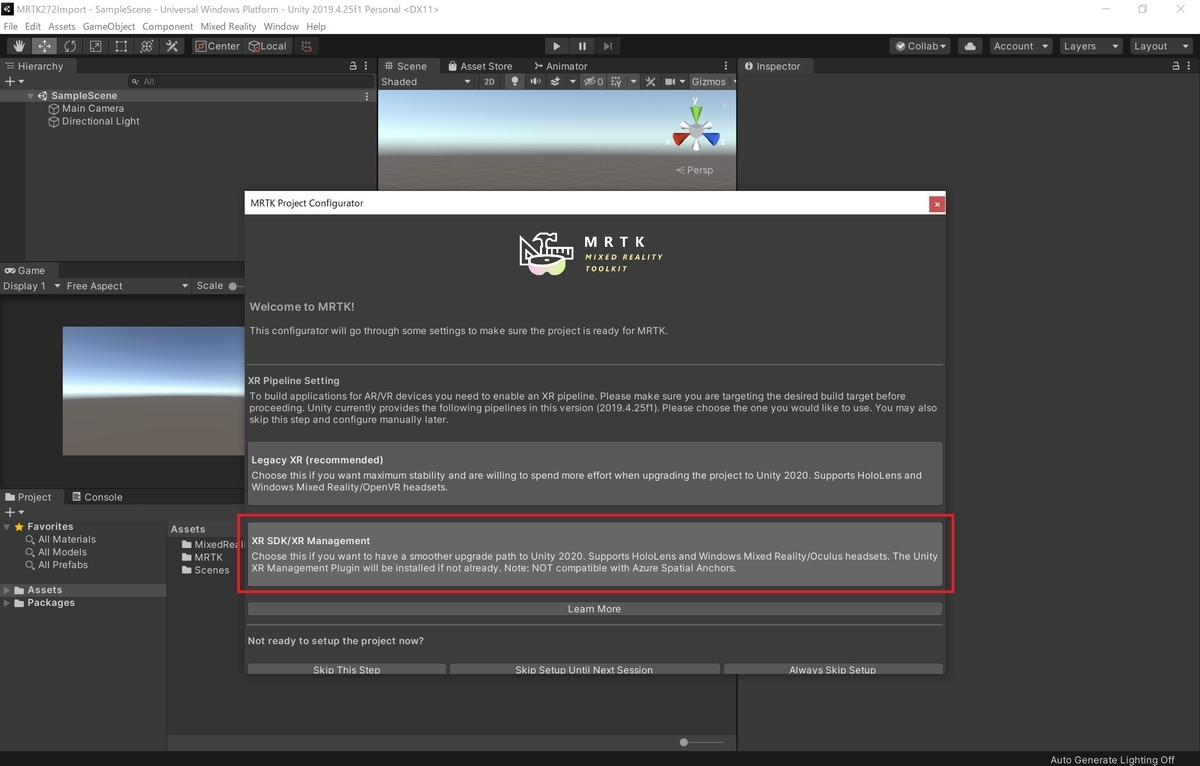The width and height of the screenshot is (1200, 766).
Task: Switch to Animator tab
Action: pyautogui.click(x=560, y=66)
